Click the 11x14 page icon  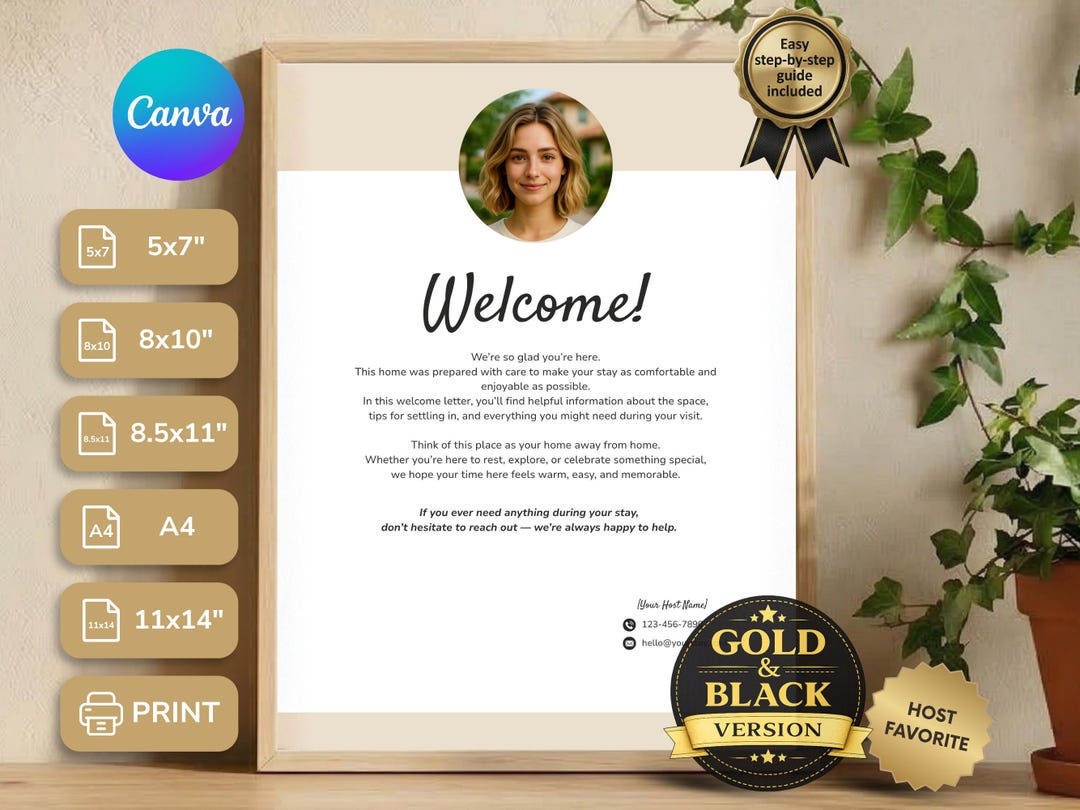101,621
